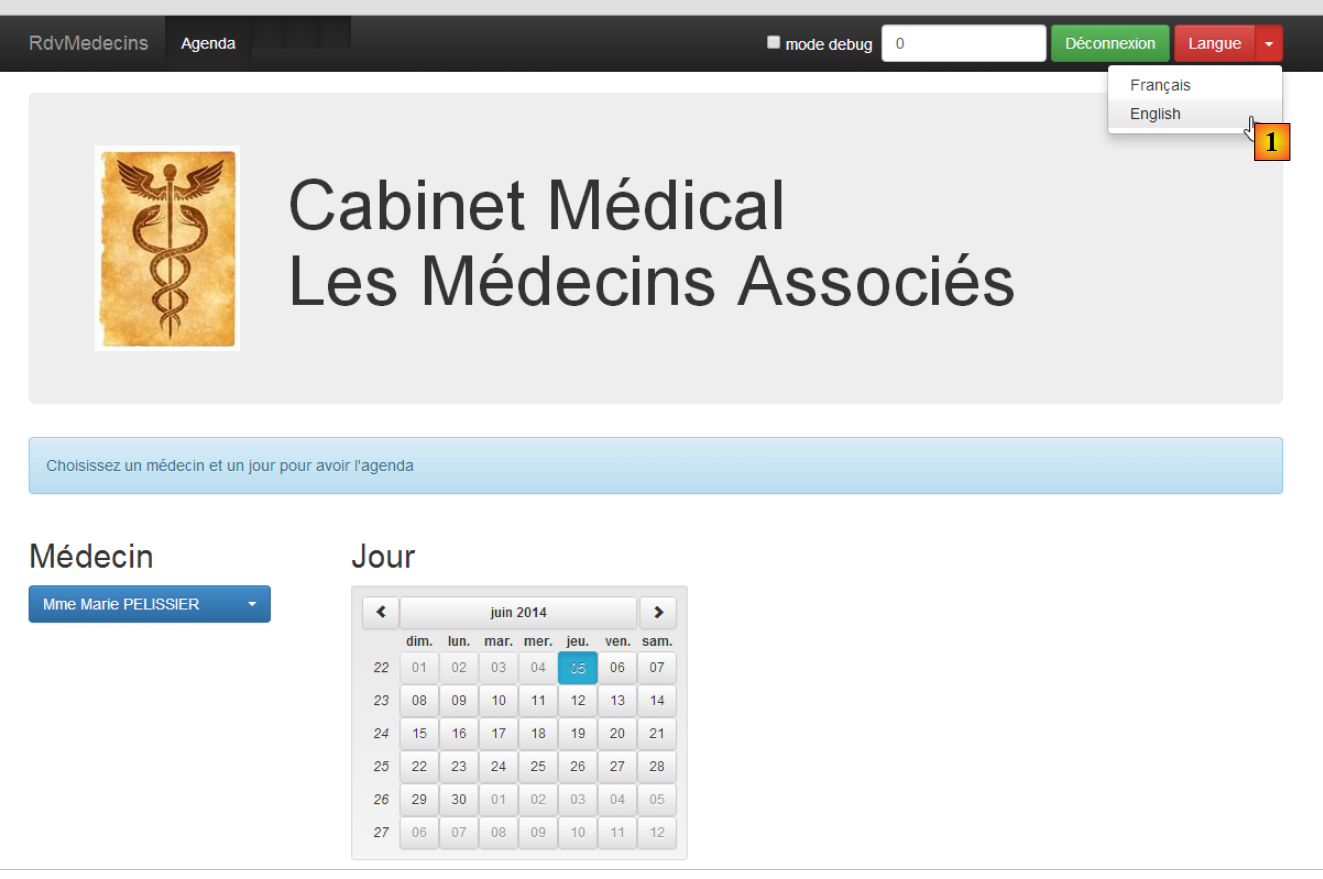Select June 13 in the calendar

[x=617, y=701]
